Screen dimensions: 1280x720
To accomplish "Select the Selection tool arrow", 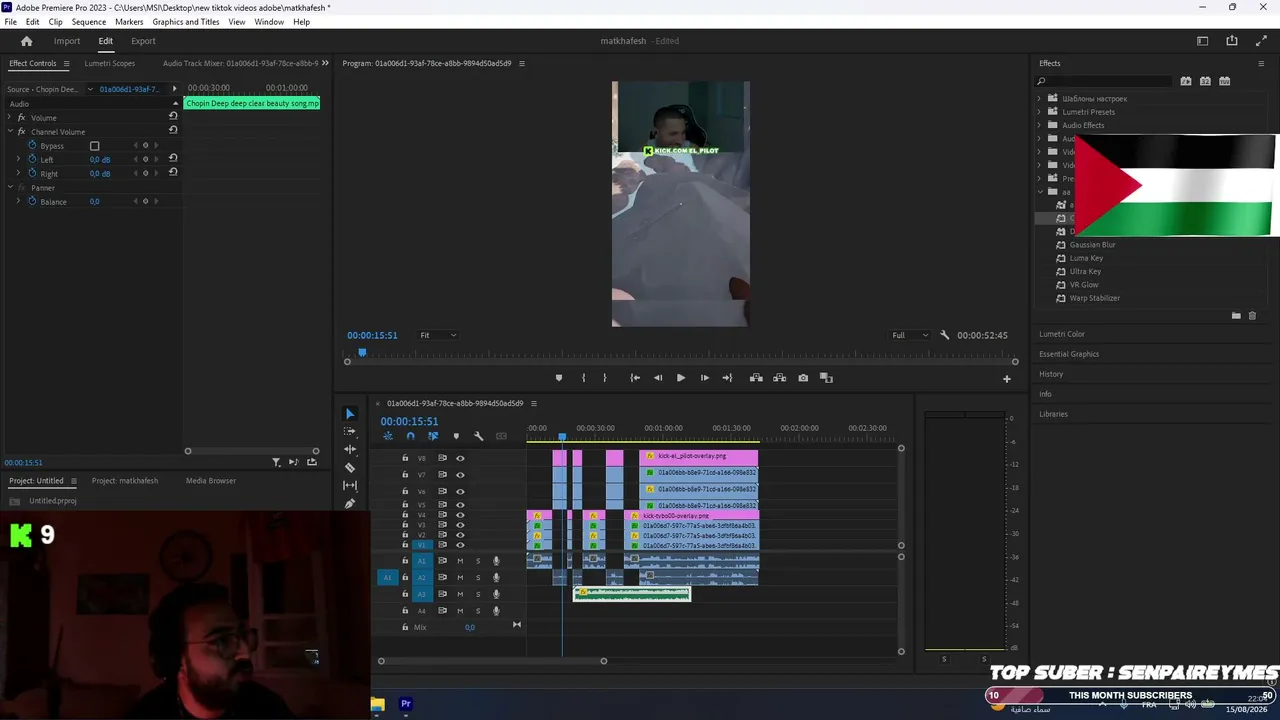I will (x=349, y=414).
